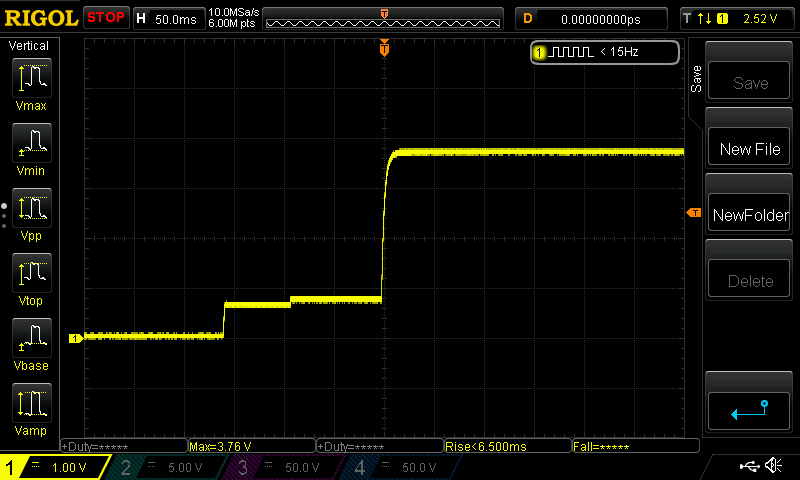Select the Vtop measurement icon
The height and width of the screenshot is (480, 800).
tap(32, 272)
